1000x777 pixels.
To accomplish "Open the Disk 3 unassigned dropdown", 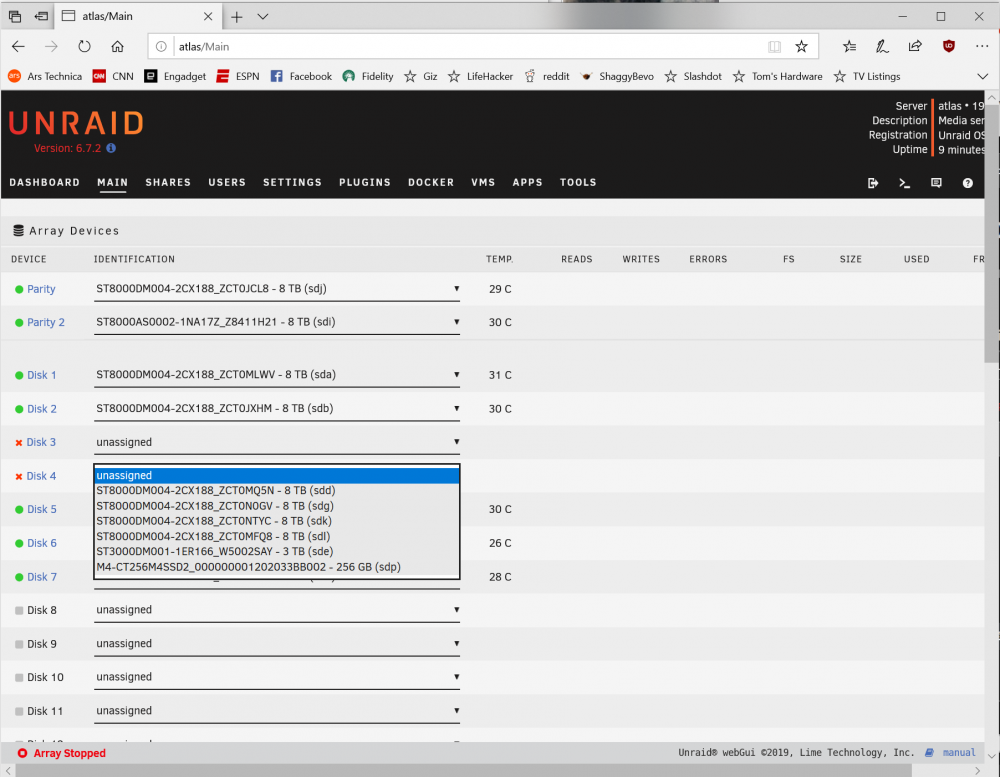I will [277, 442].
